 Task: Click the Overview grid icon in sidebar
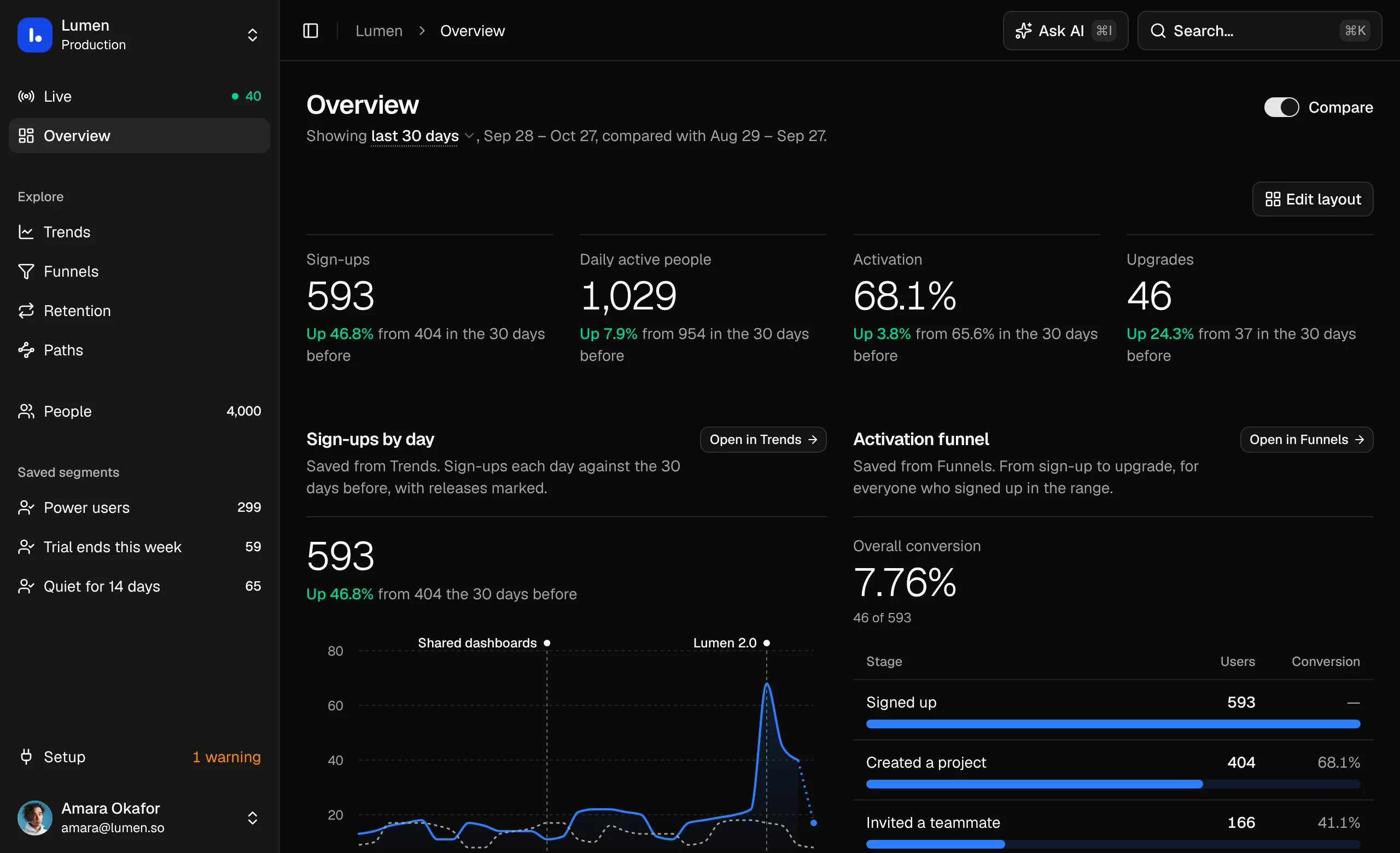click(26, 136)
